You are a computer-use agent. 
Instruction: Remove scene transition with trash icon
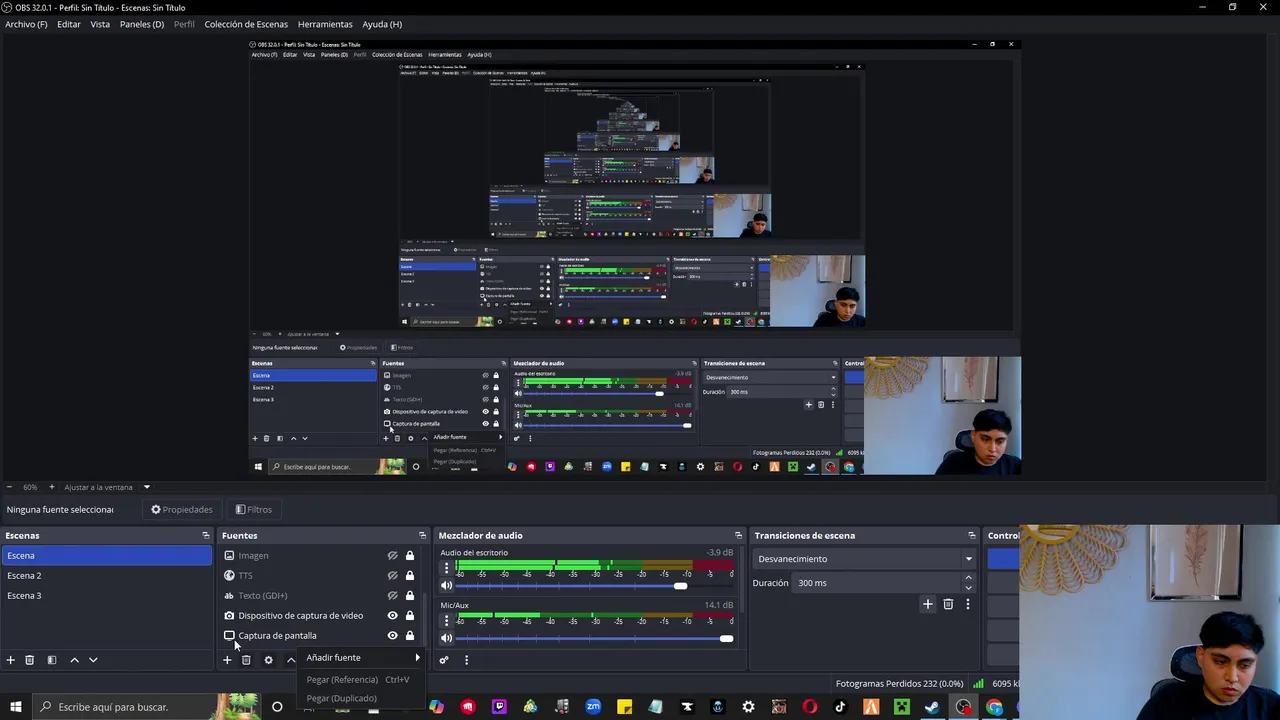coord(948,604)
